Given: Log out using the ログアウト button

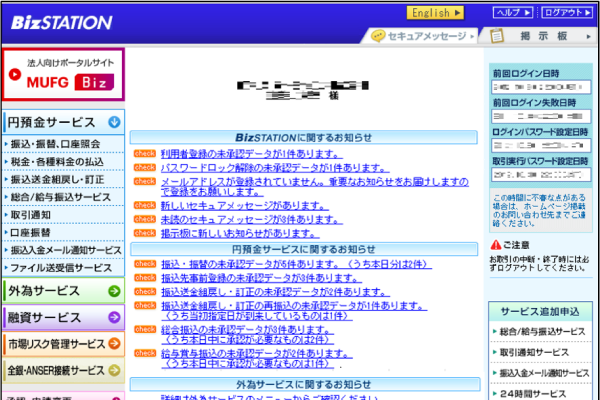Looking at the screenshot, I should coord(565,13).
